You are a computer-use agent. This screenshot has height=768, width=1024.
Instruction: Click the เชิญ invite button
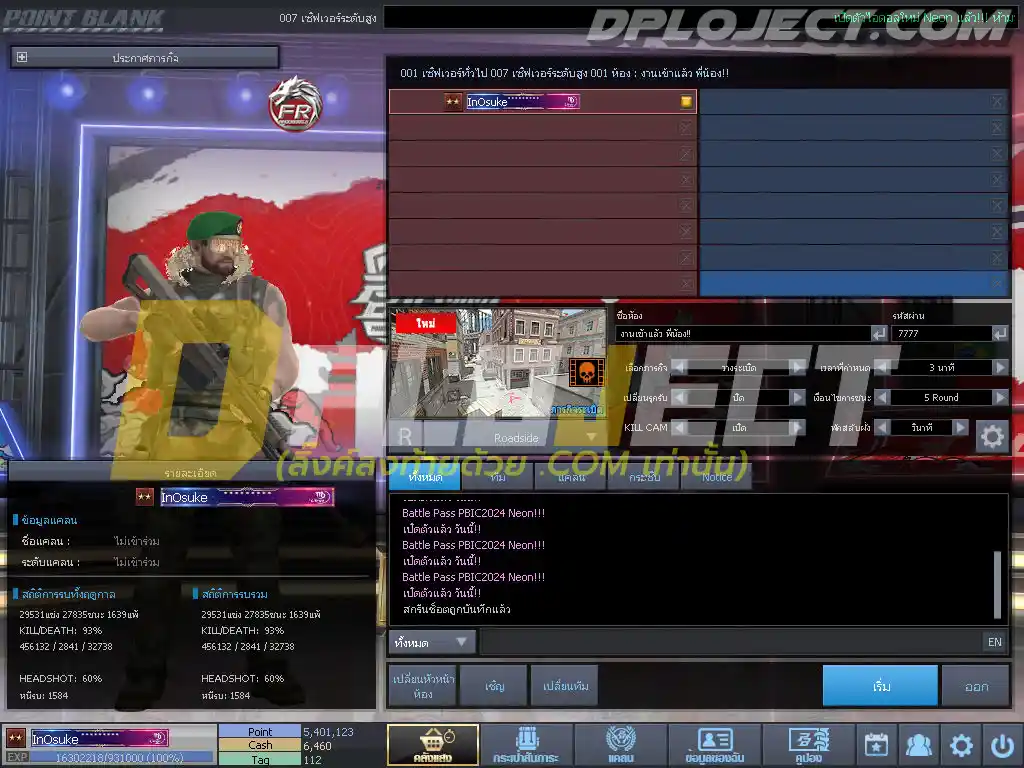494,686
